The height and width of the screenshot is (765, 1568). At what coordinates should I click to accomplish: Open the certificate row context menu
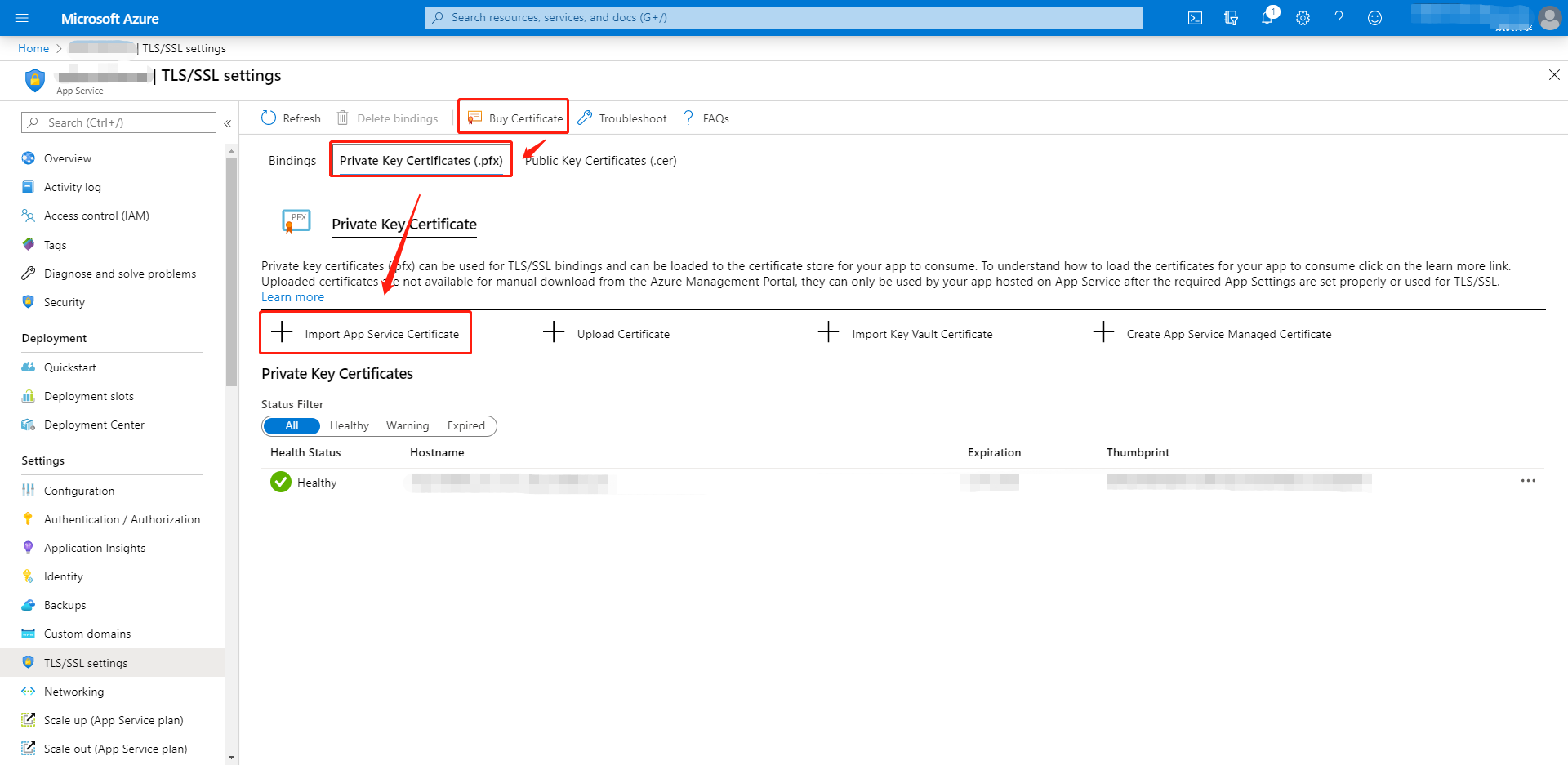[x=1528, y=481]
